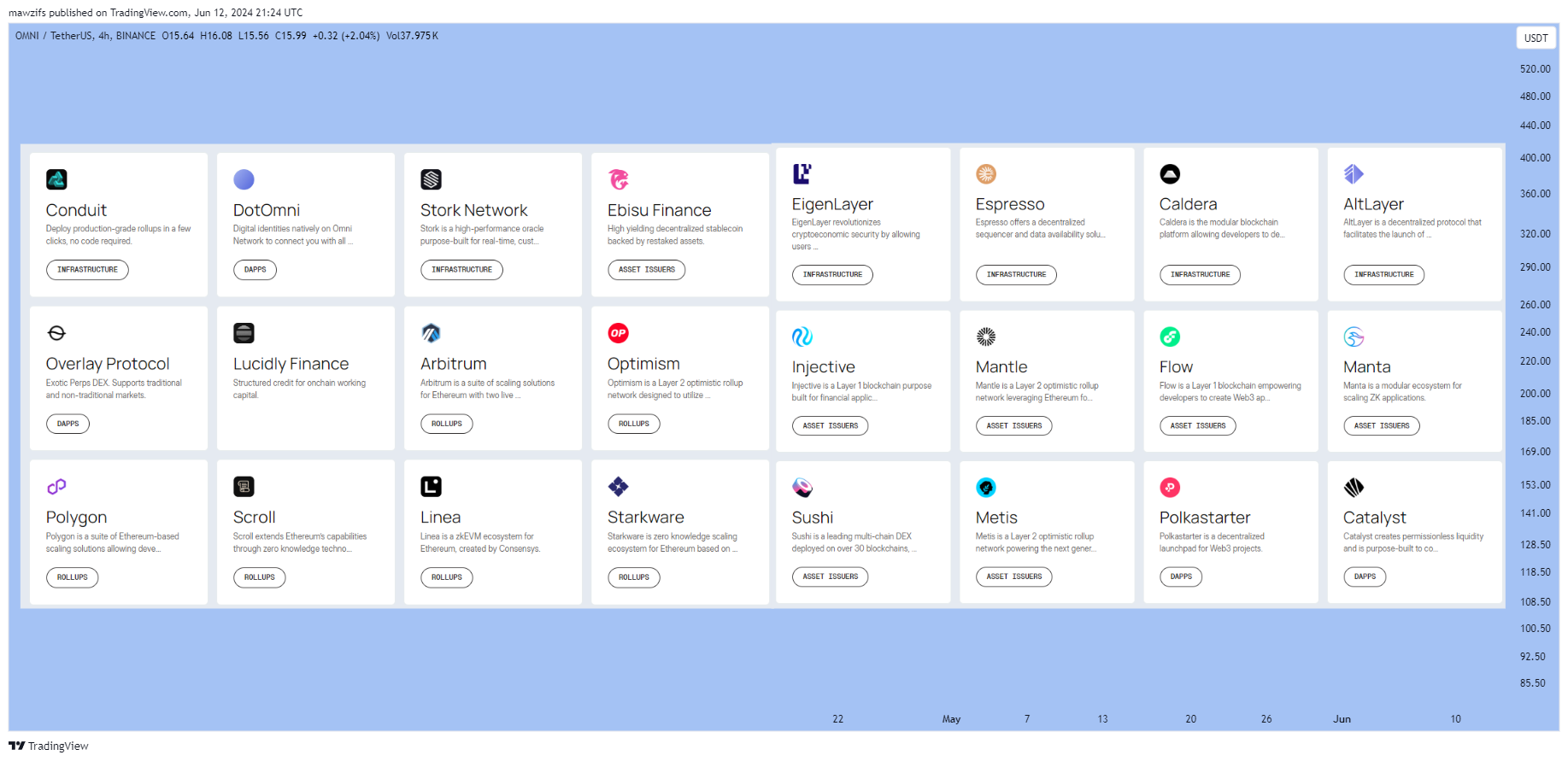
Task: Click the INFRASTRUCTURE tag under Conduit
Action: tap(87, 270)
